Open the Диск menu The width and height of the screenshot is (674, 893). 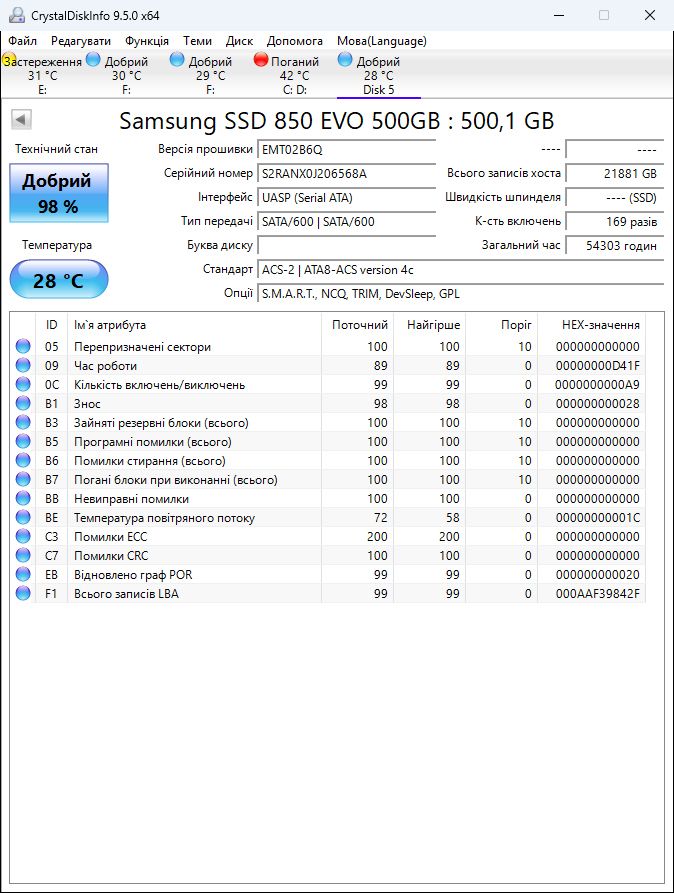coord(239,41)
